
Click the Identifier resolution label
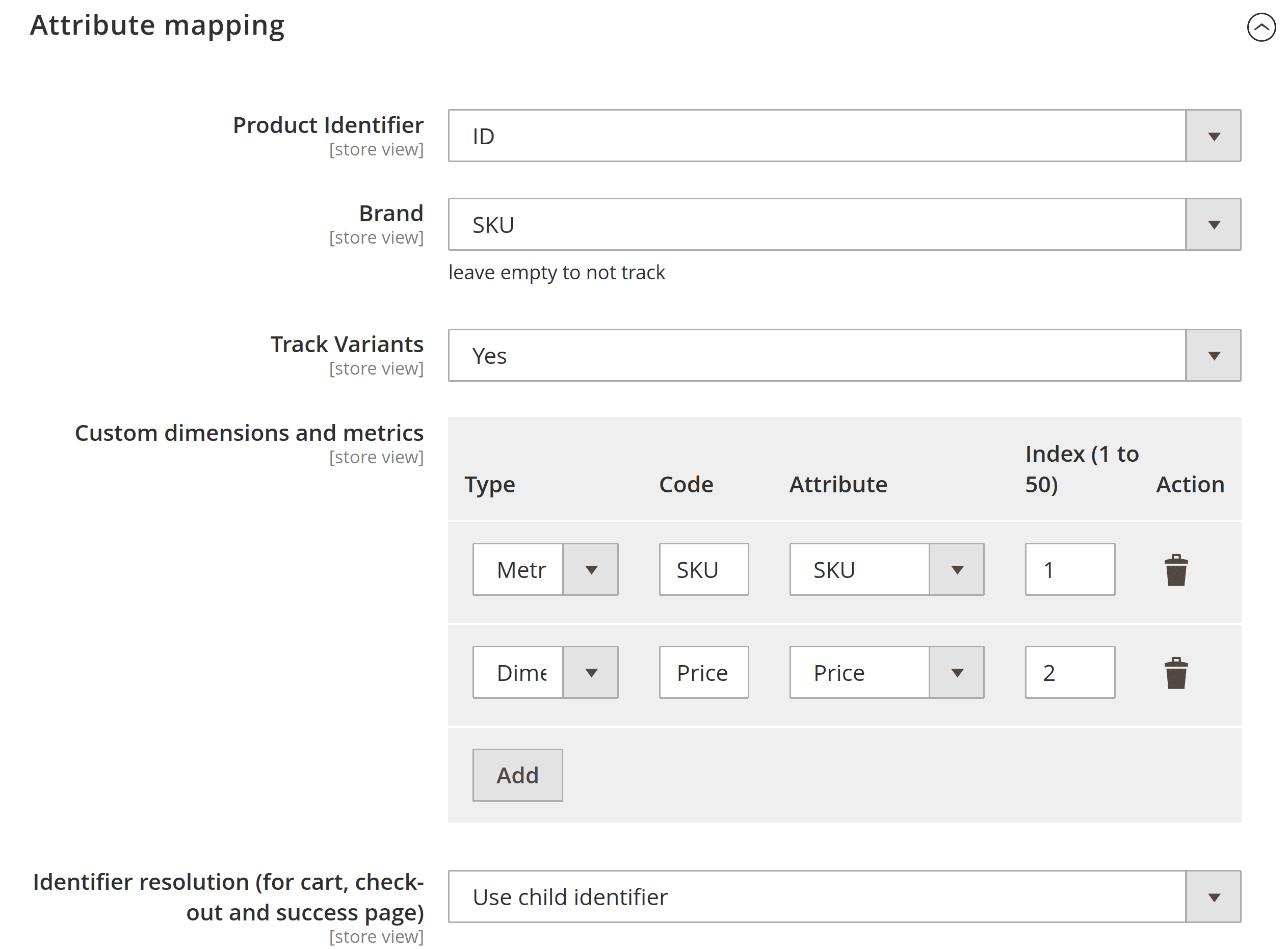228,897
